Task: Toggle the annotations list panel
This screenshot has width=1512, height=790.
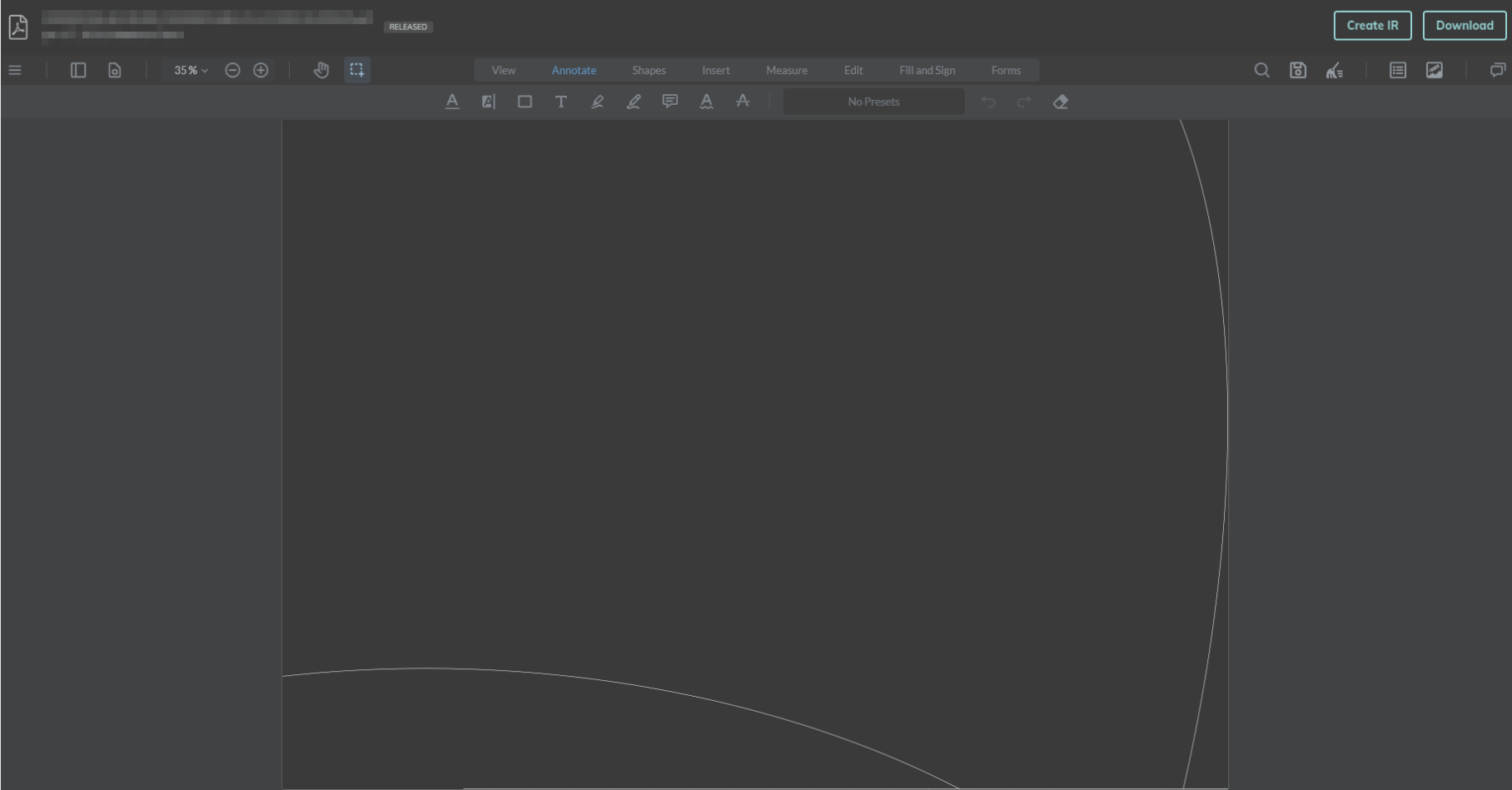Action: click(1398, 70)
